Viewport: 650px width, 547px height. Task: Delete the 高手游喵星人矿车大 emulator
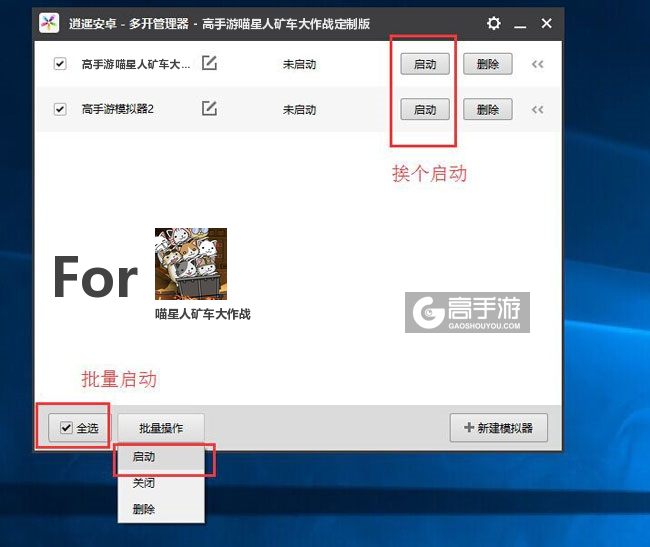(x=488, y=64)
